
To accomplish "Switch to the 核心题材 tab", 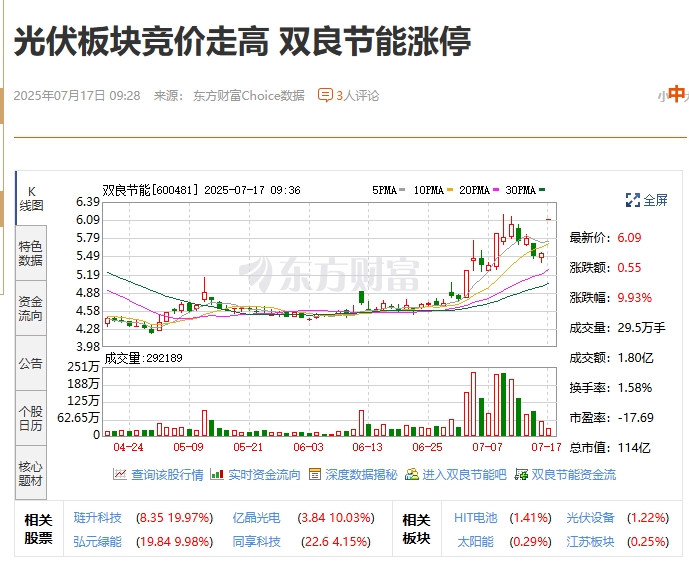I will click(x=31, y=473).
